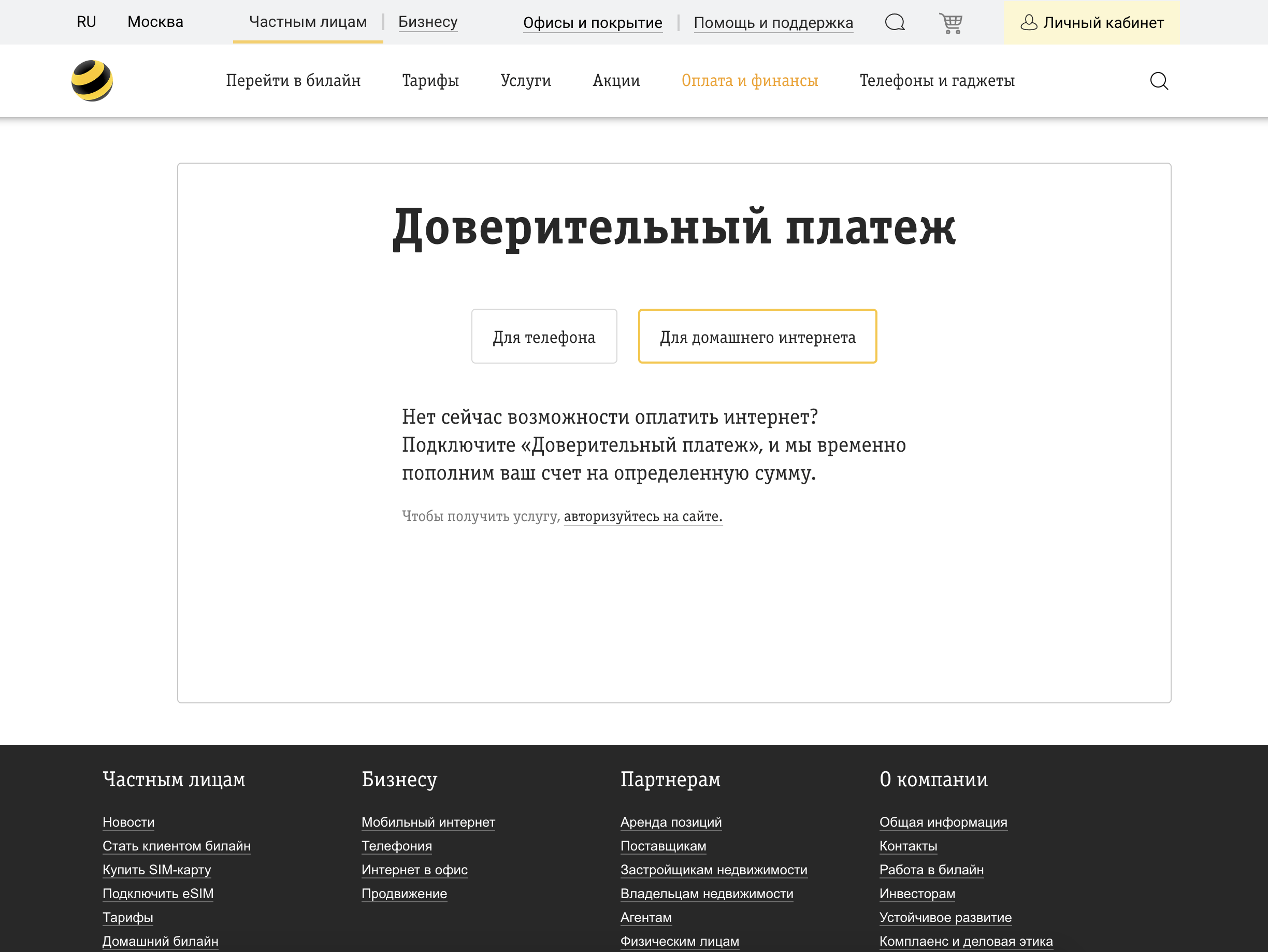Viewport: 1268px width, 952px height.
Task: Open the Акции menu
Action: click(616, 81)
